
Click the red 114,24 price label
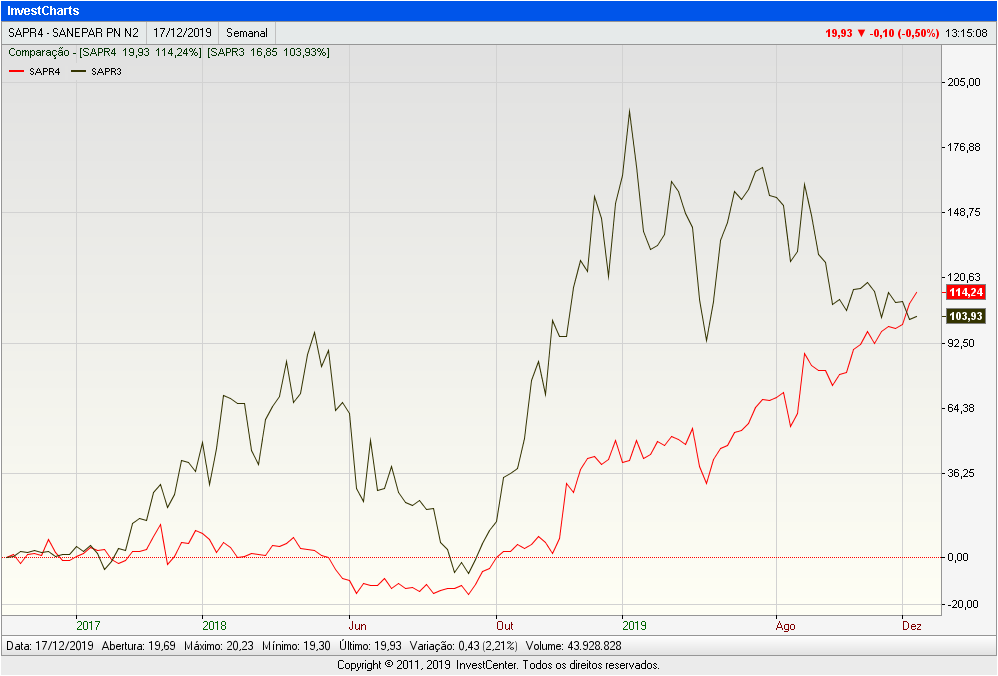pyautogui.click(x=966, y=292)
